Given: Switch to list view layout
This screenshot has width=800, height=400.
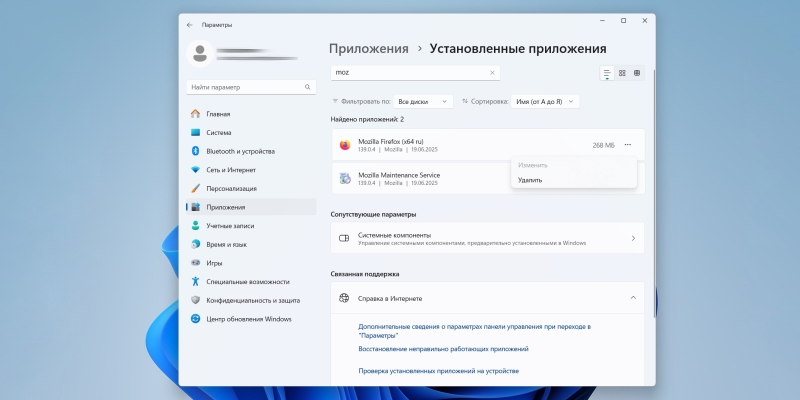Looking at the screenshot, I should pos(607,73).
